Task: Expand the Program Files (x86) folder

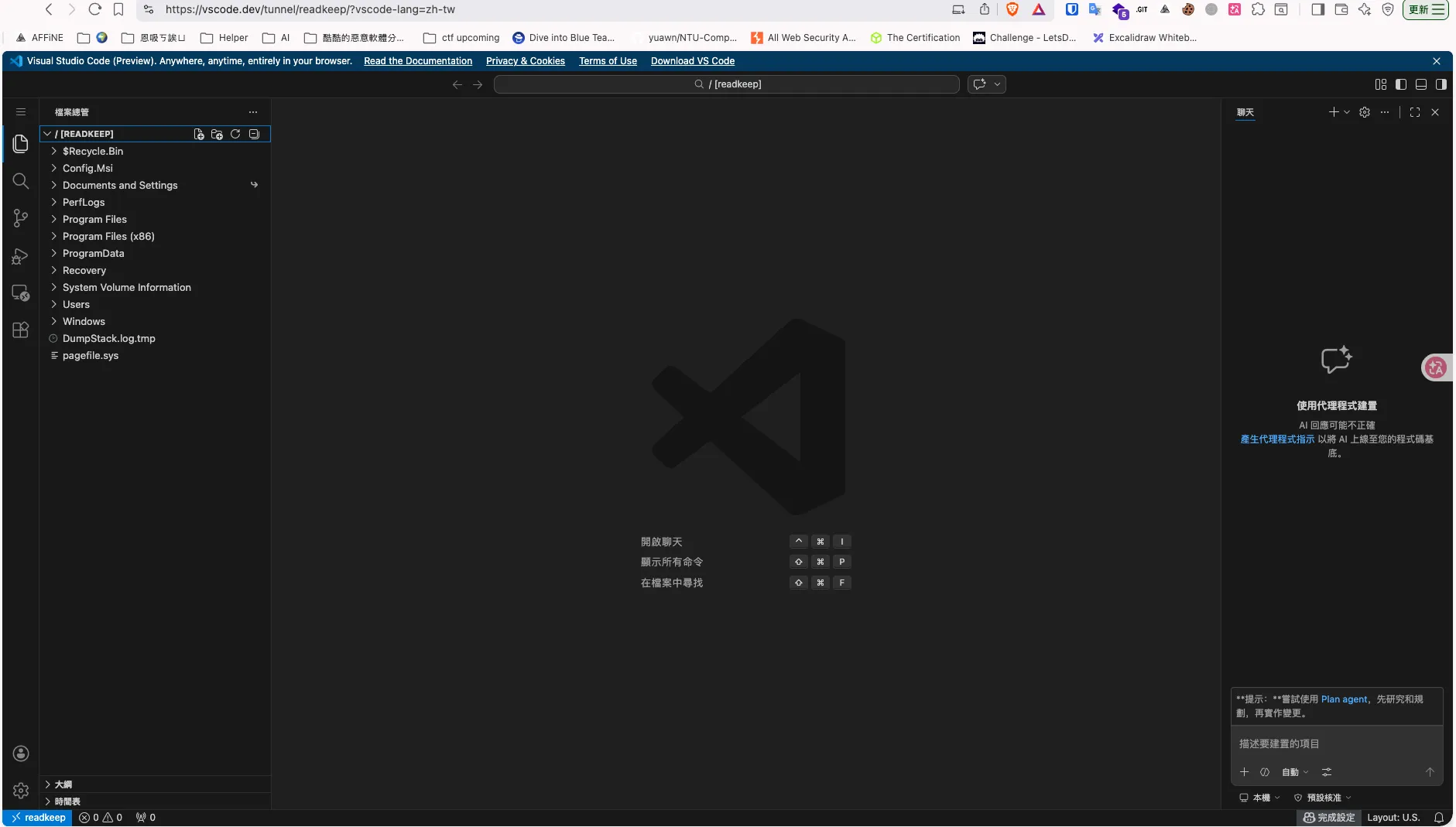Action: pos(155,237)
